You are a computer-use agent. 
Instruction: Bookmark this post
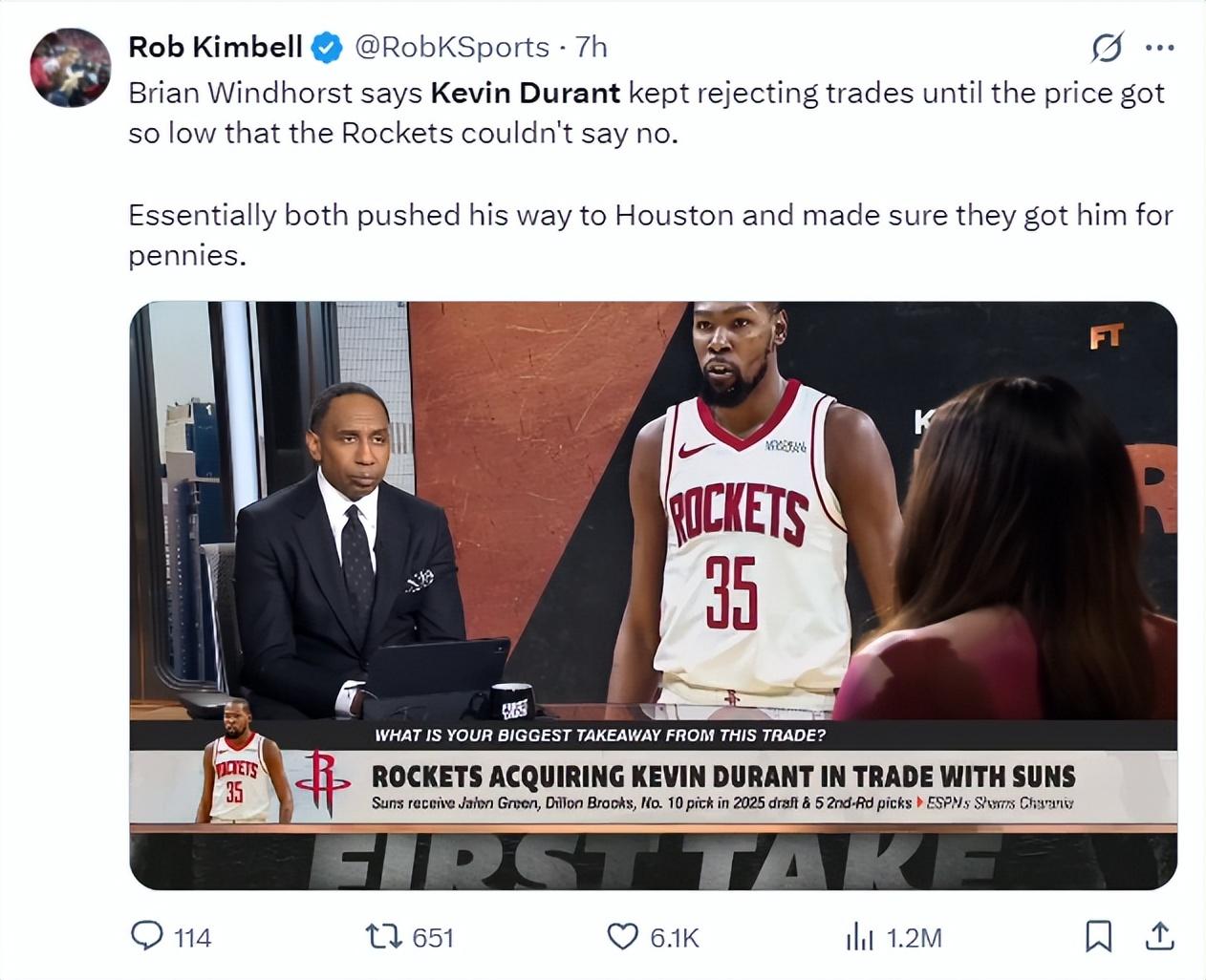pos(1098,937)
